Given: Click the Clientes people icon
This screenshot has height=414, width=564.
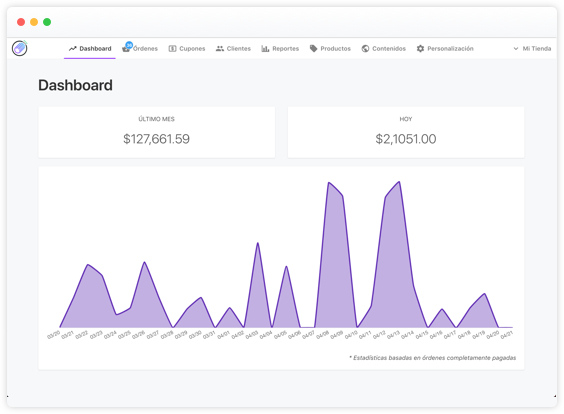Looking at the screenshot, I should [x=220, y=49].
